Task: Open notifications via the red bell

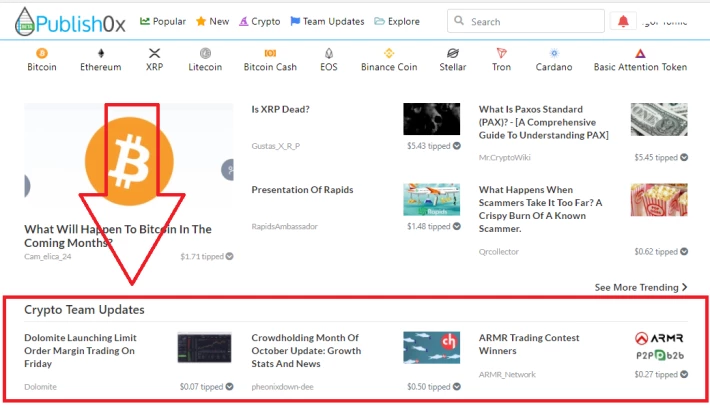Action: pos(623,21)
